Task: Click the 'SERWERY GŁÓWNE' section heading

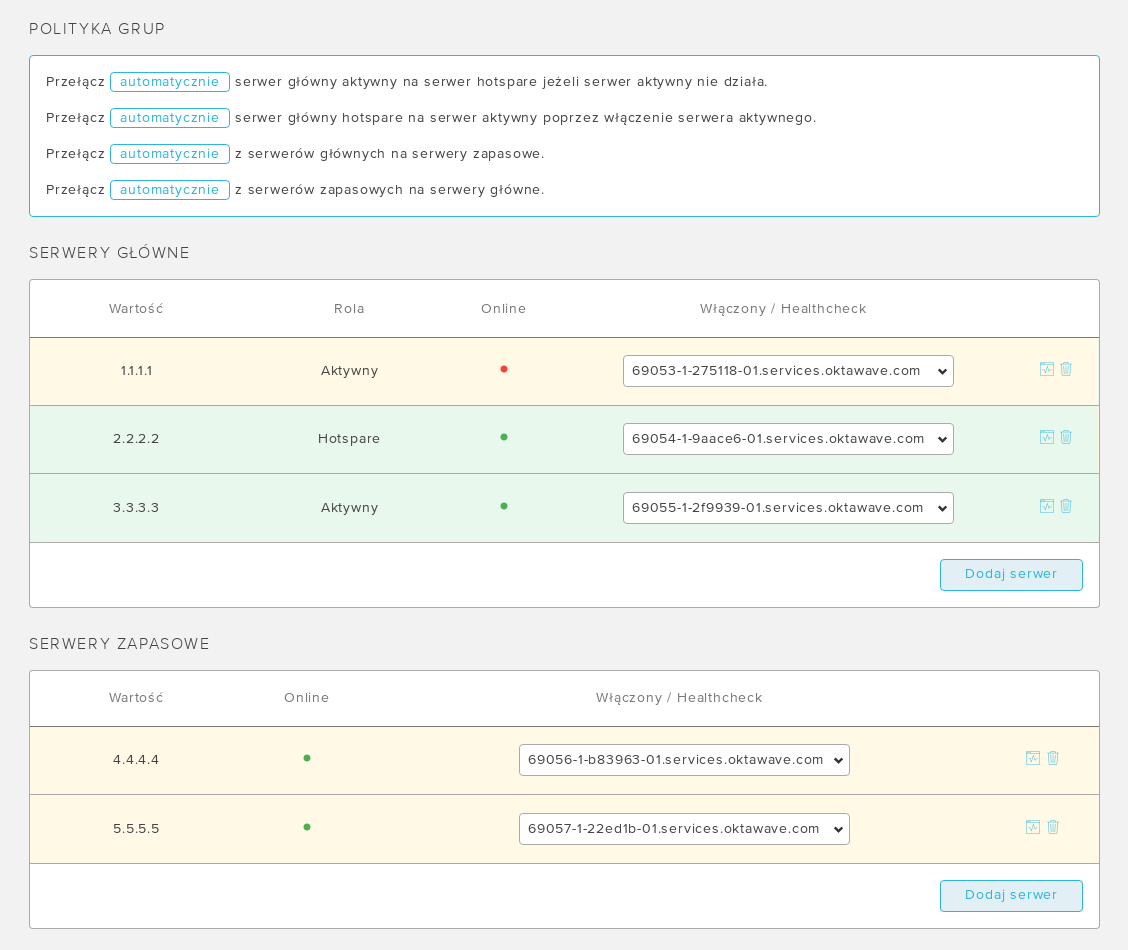Action: click(x=109, y=252)
